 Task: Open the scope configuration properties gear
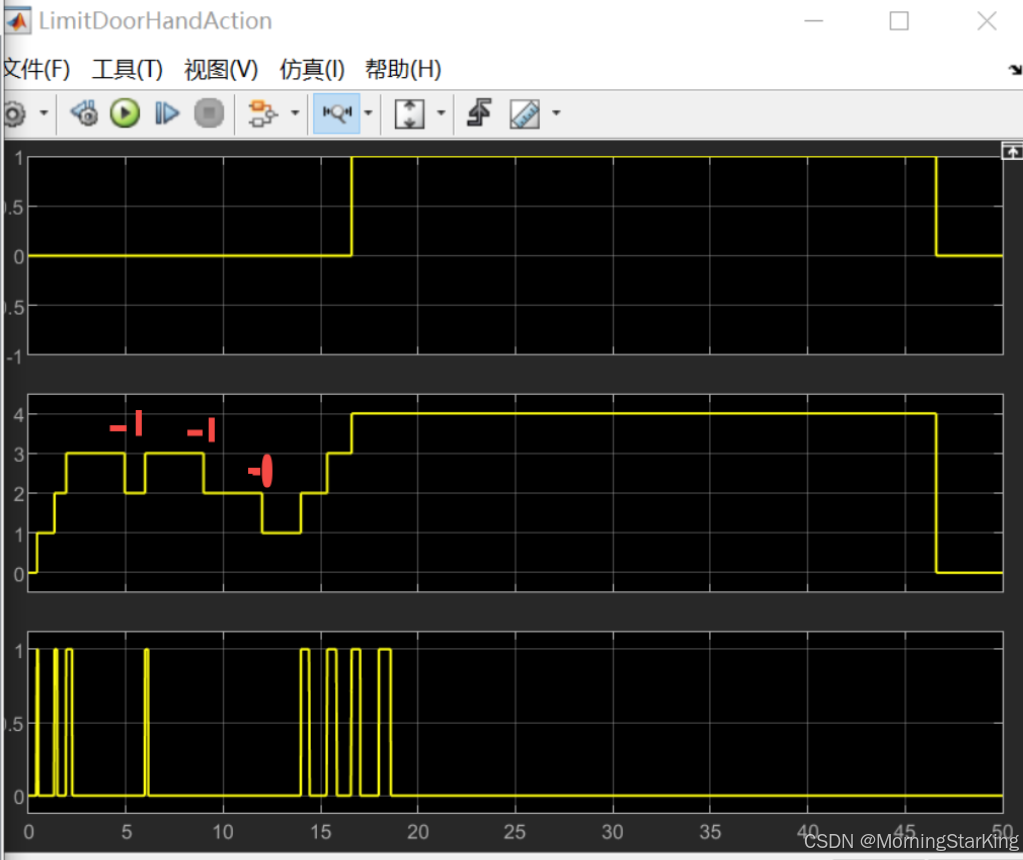click(17, 113)
